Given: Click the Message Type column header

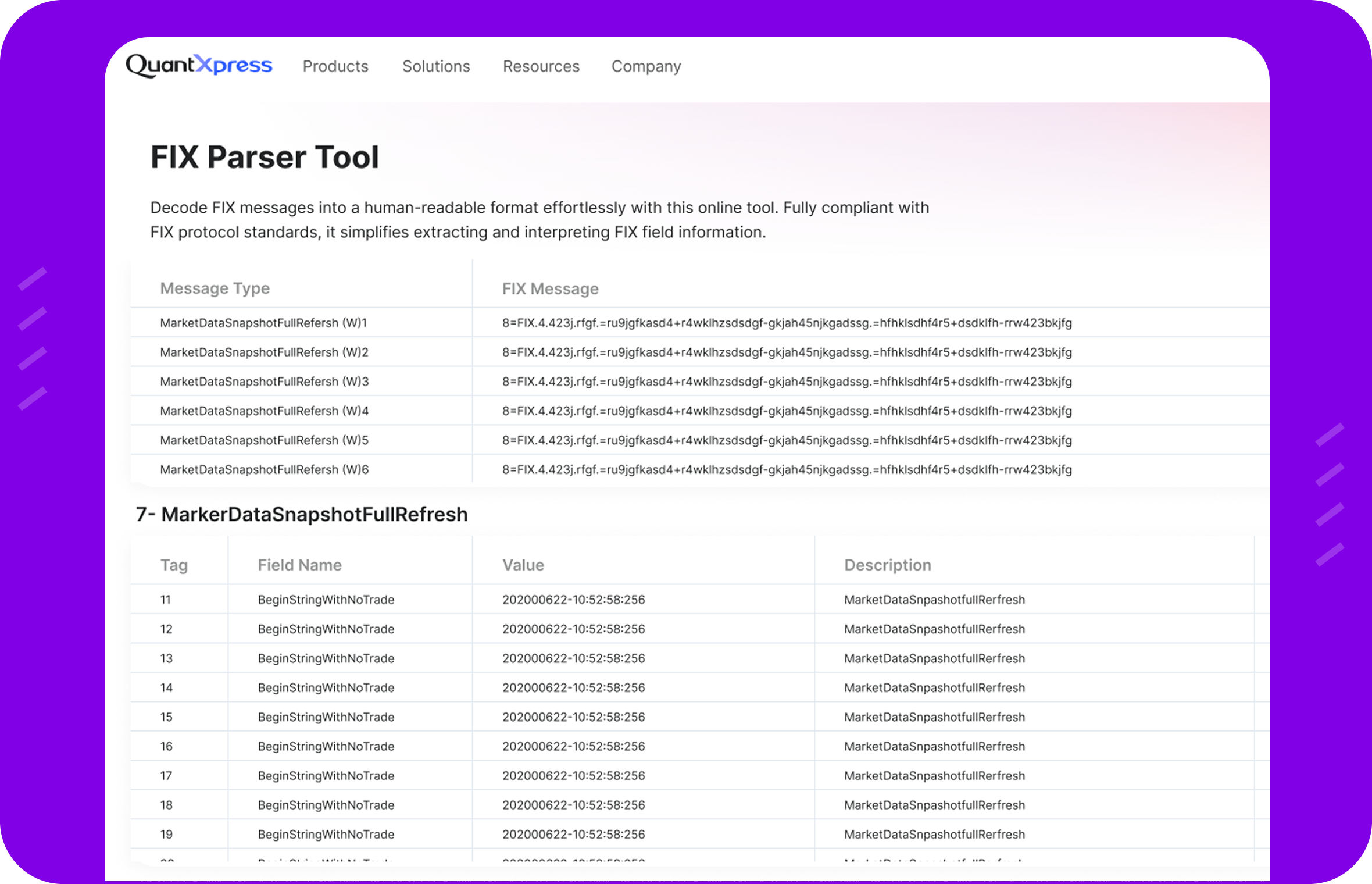Looking at the screenshot, I should coord(215,288).
